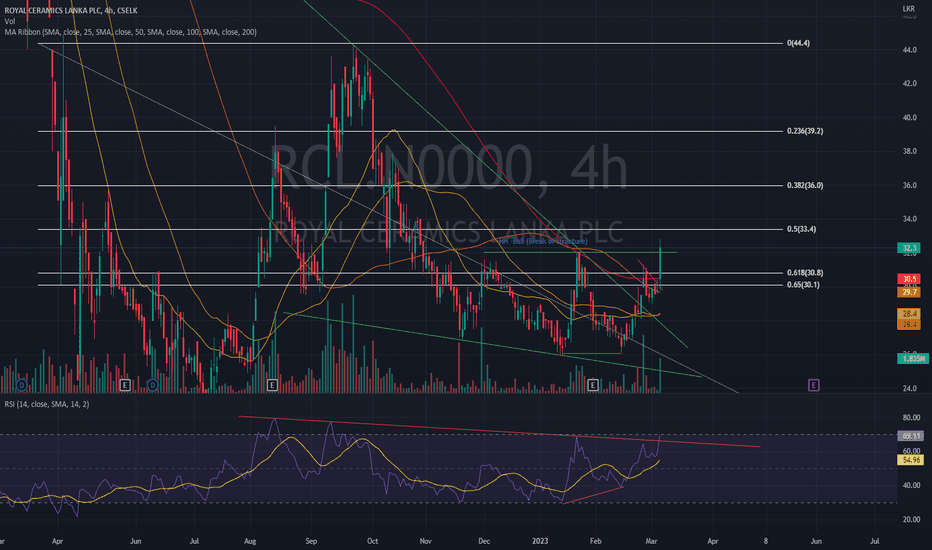
Task: Open the MA Ribbon indicator legend
Action: [130, 32]
